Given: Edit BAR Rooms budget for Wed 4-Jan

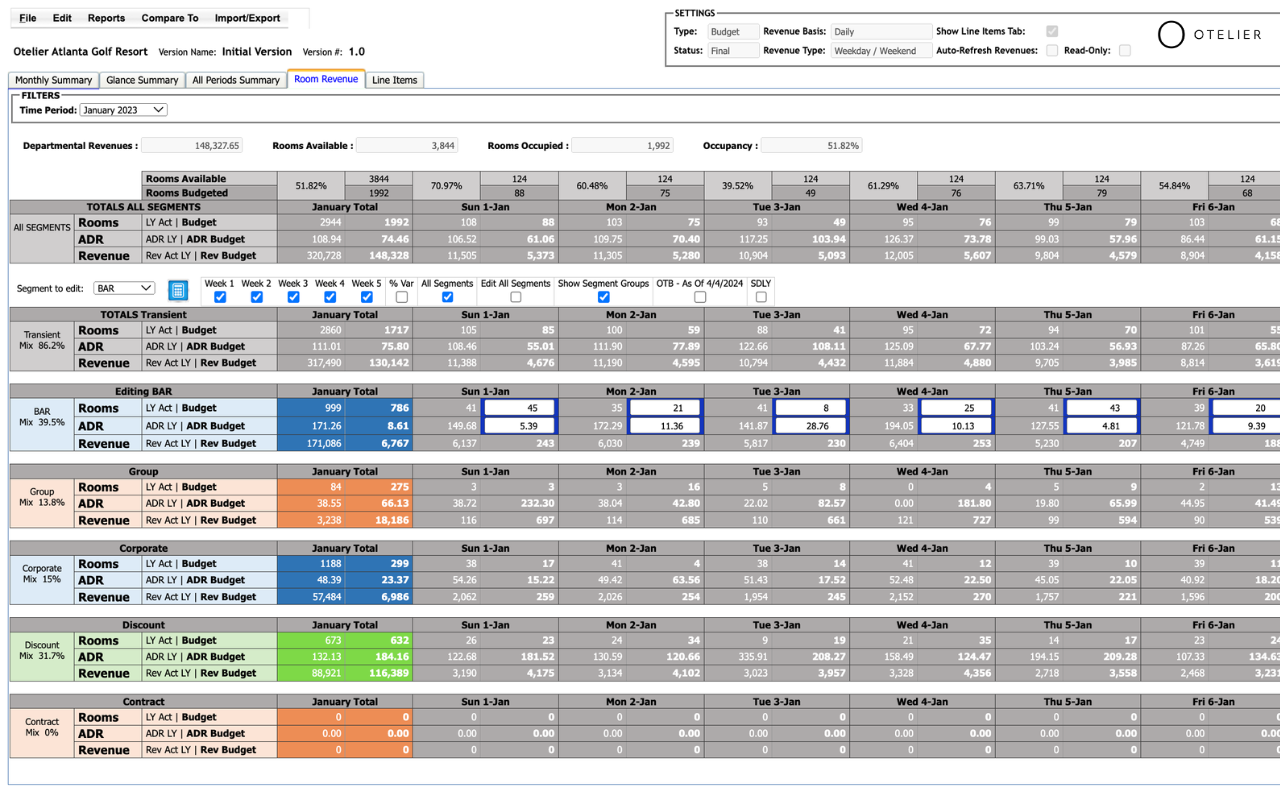Looking at the screenshot, I should 956,408.
